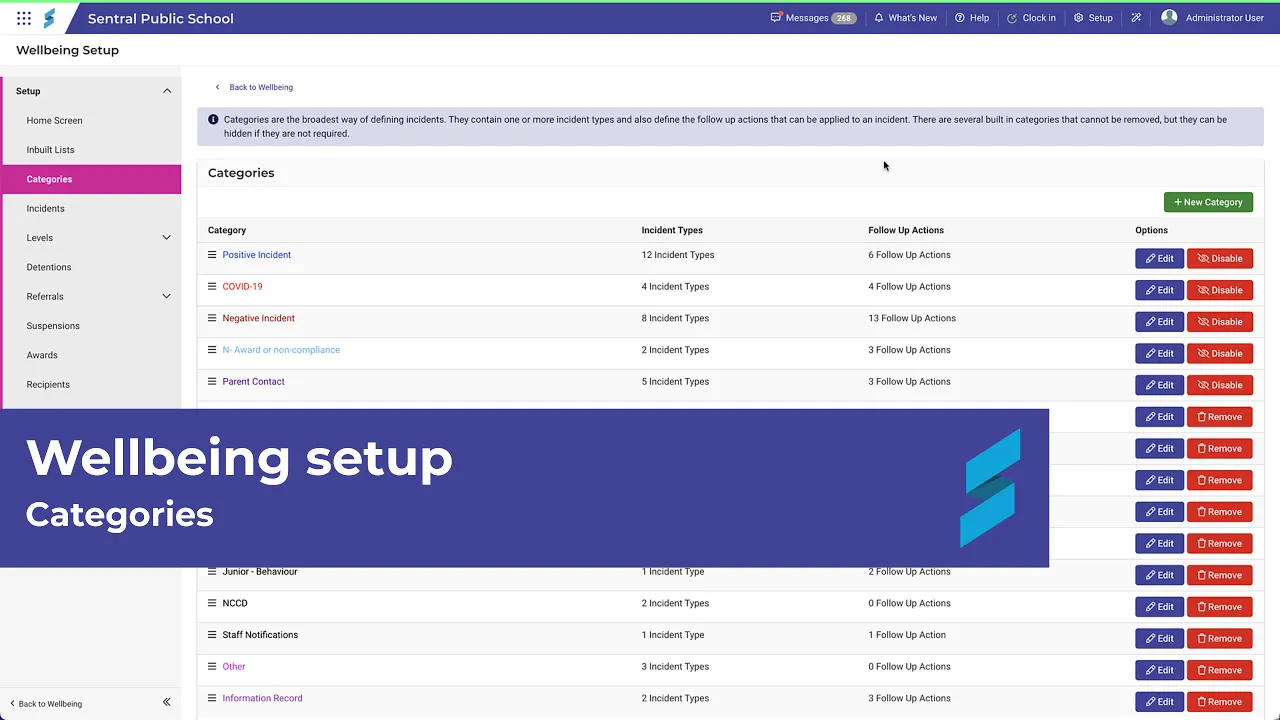Click '13 Follow Up Actions' cell

pos(912,318)
